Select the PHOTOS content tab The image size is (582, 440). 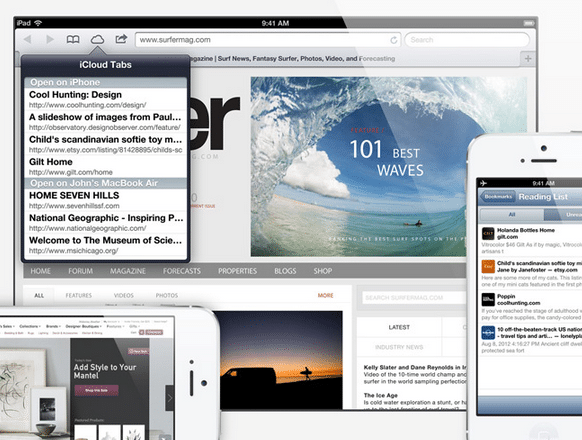pos(167,296)
